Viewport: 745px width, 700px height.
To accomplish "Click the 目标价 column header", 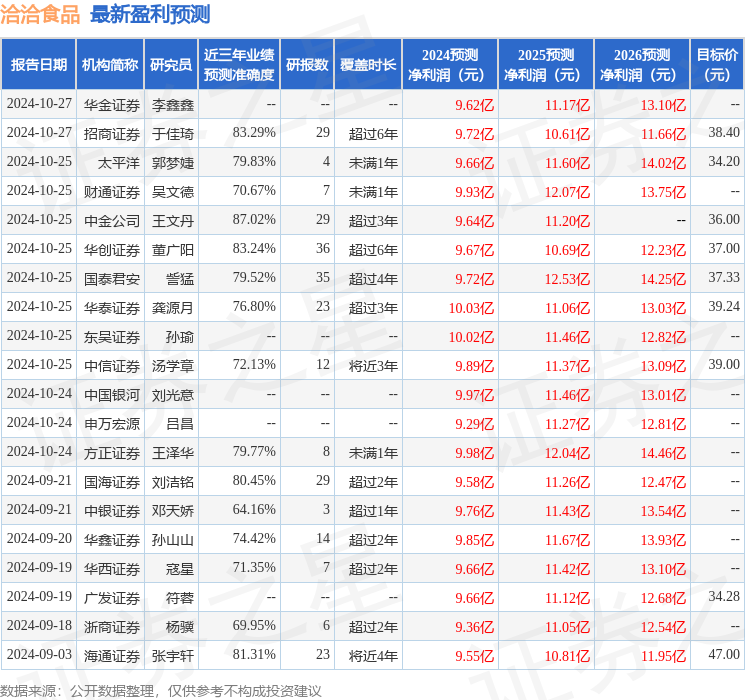I will click(x=717, y=65).
